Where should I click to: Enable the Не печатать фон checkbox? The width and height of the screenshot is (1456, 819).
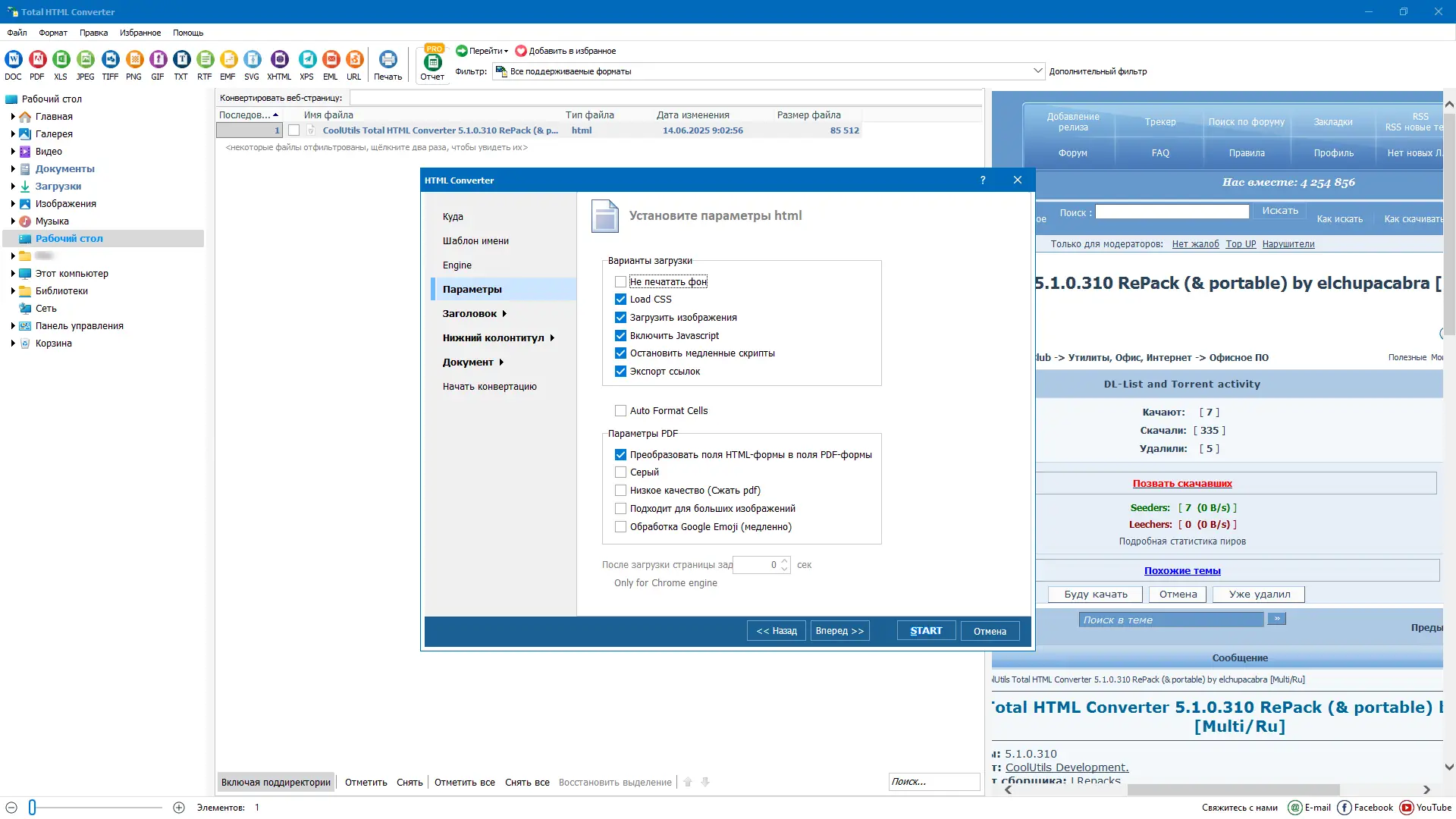tap(620, 282)
